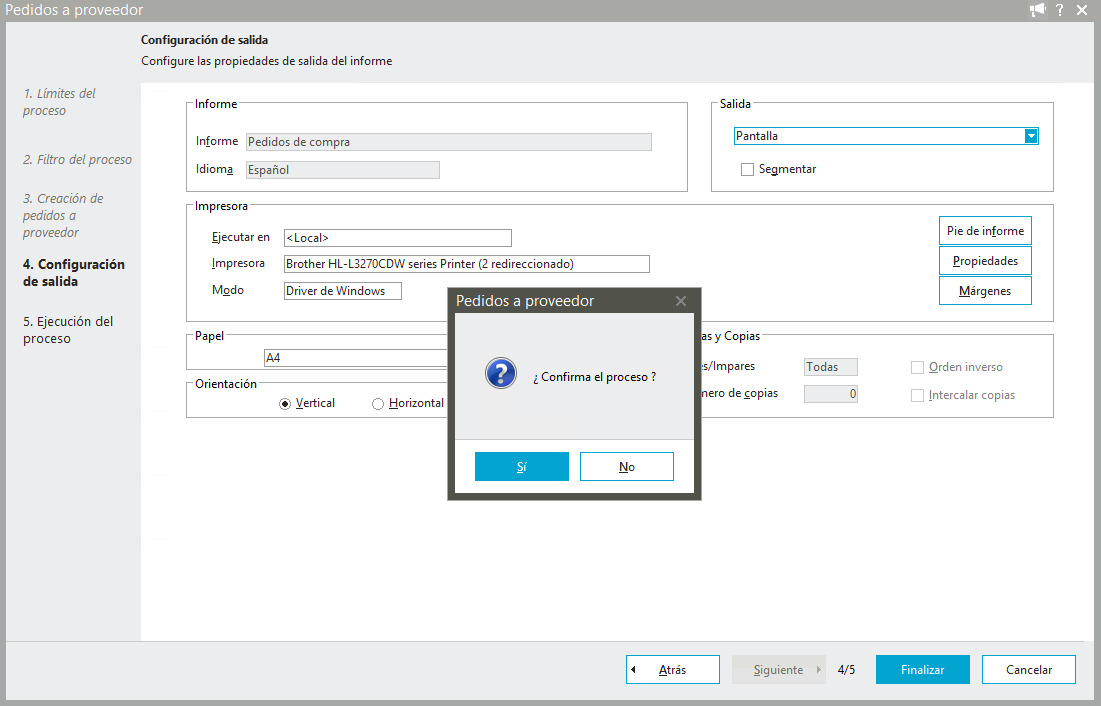Screen dimensions: 1101x706
Task: Open the Márgenes settings
Action: pos(985,291)
